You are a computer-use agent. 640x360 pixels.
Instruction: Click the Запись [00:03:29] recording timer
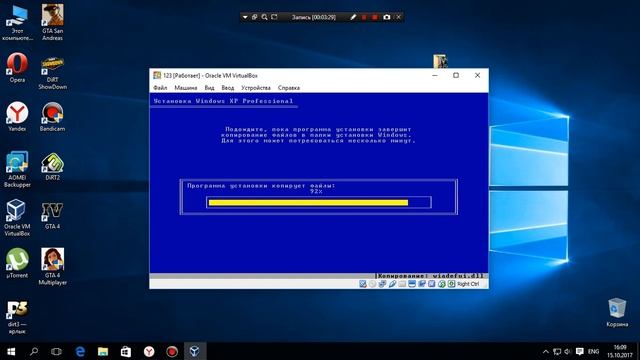coord(313,17)
